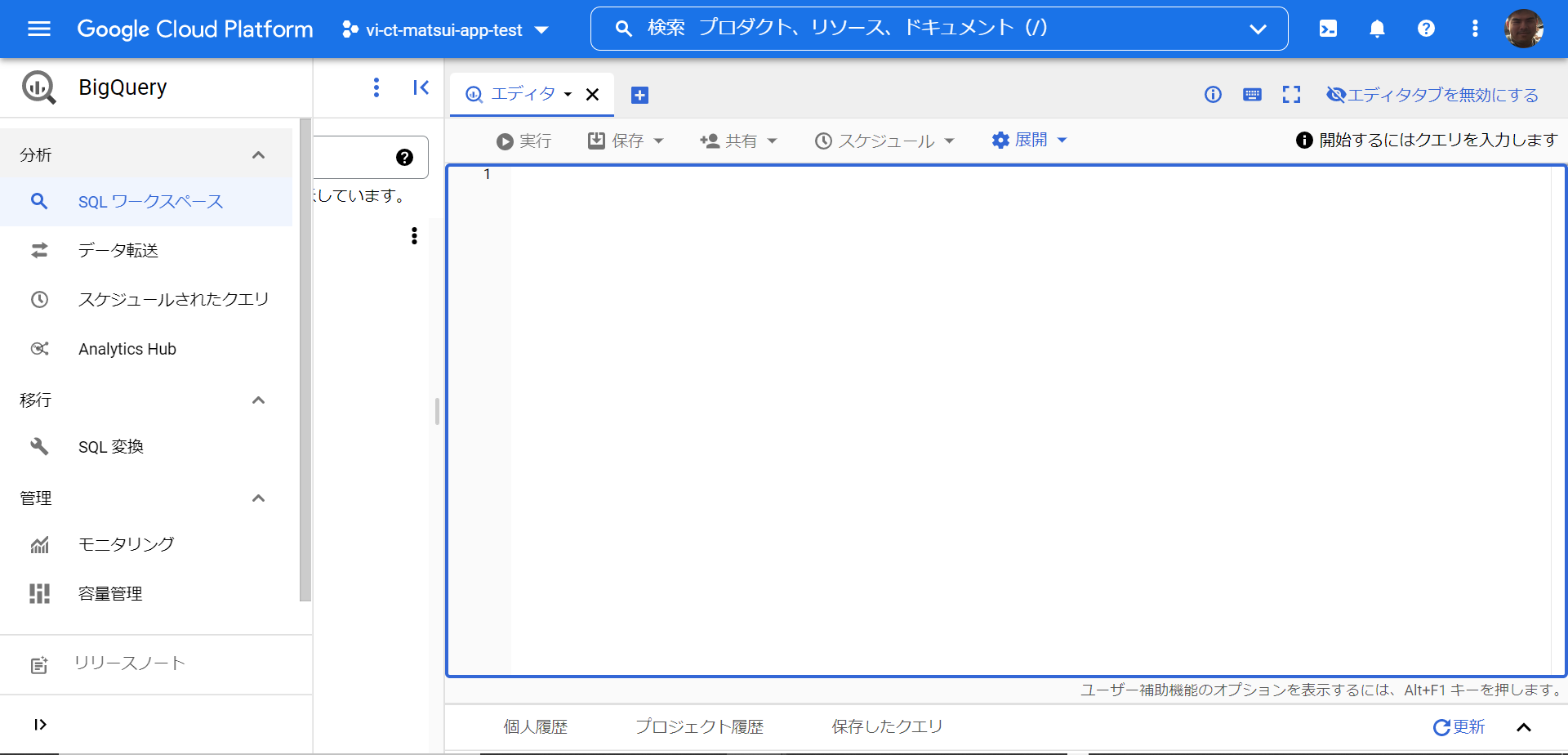Image resolution: width=1568 pixels, height=755 pixels.
Task: Click the 実行 run button
Action: [524, 141]
